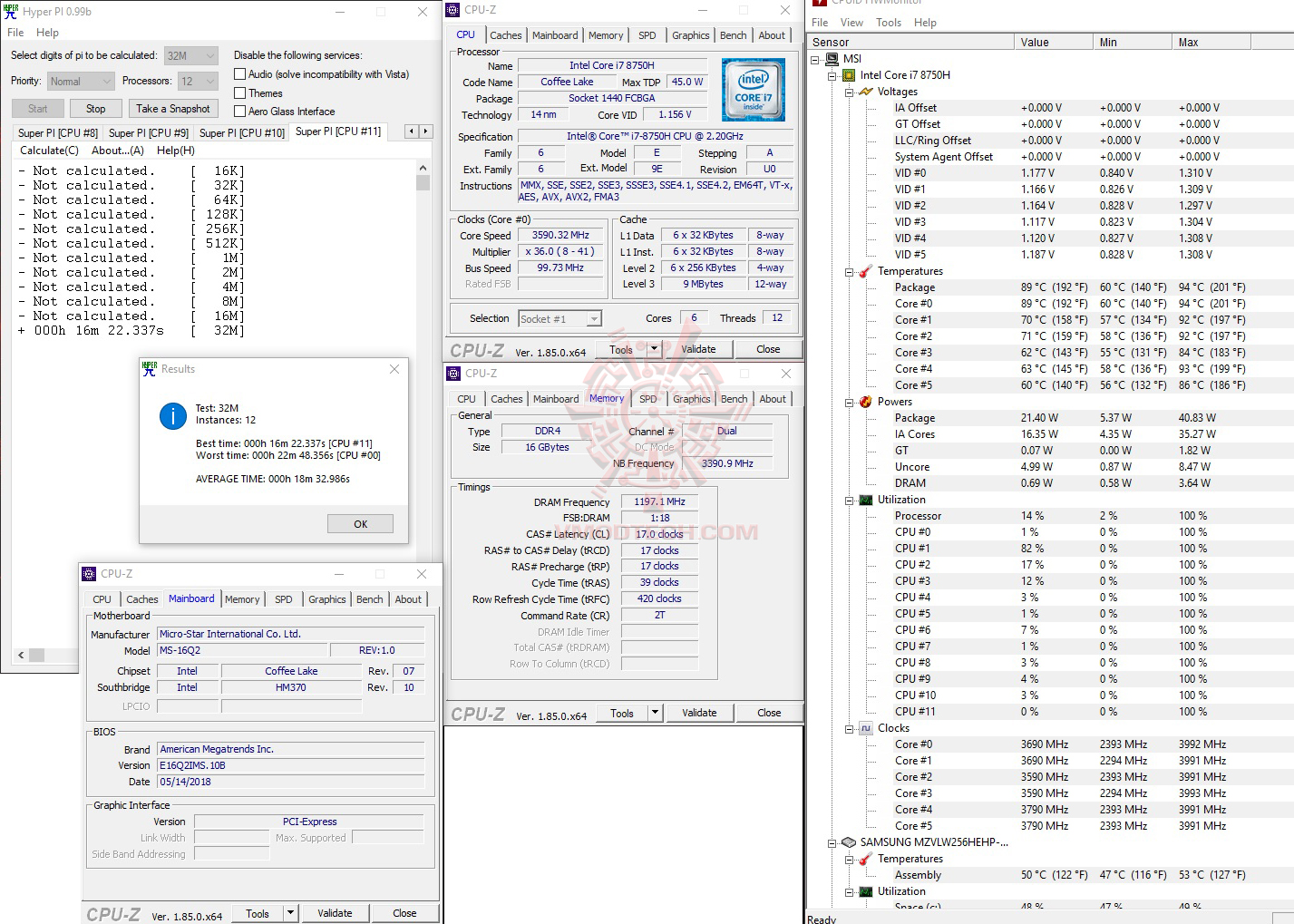Open HWMonitor Tools menu

(889, 23)
